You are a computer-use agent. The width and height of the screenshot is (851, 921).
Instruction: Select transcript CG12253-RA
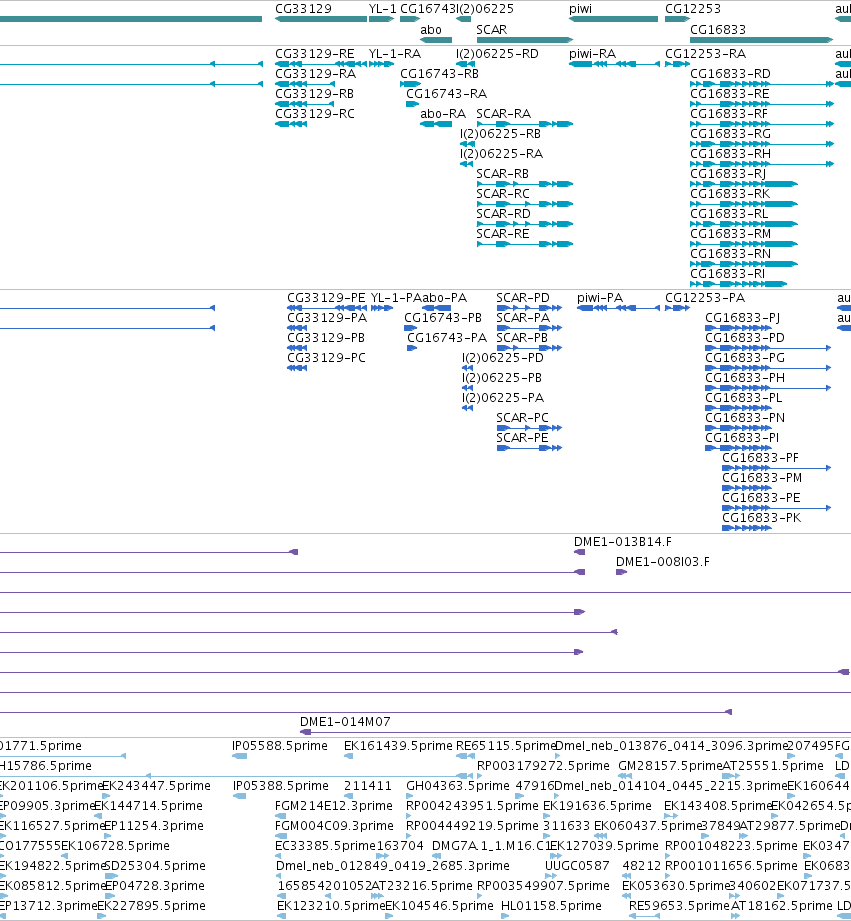click(x=705, y=54)
